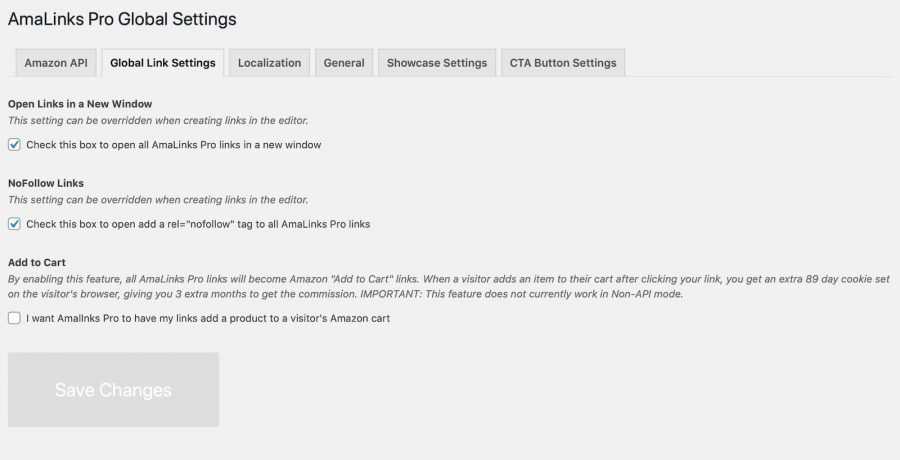Click the 'AmaLinks Pro Global Settings' page title
Image resolution: width=900 pixels, height=460 pixels.
(122, 19)
